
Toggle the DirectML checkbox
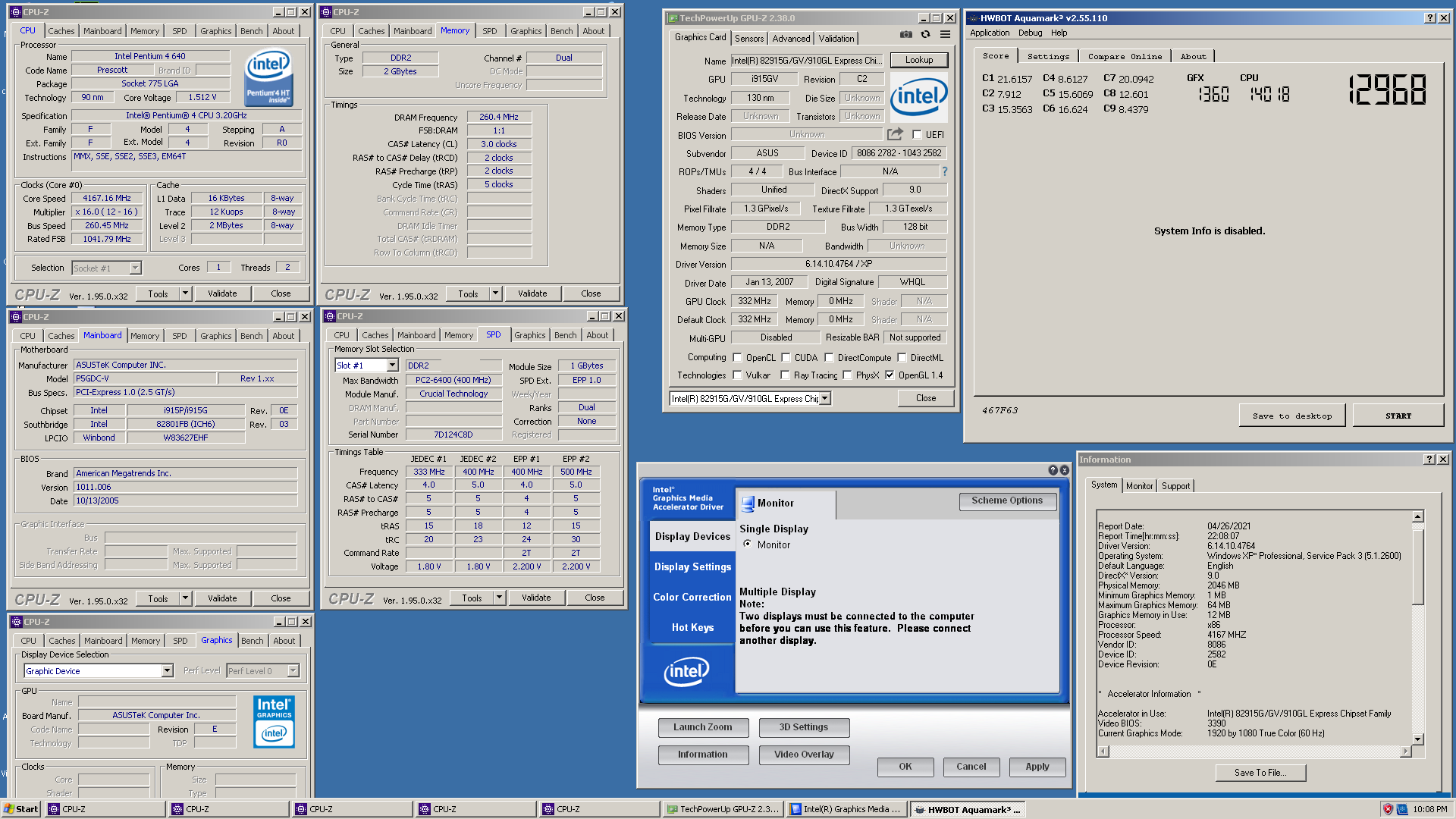tap(902, 357)
